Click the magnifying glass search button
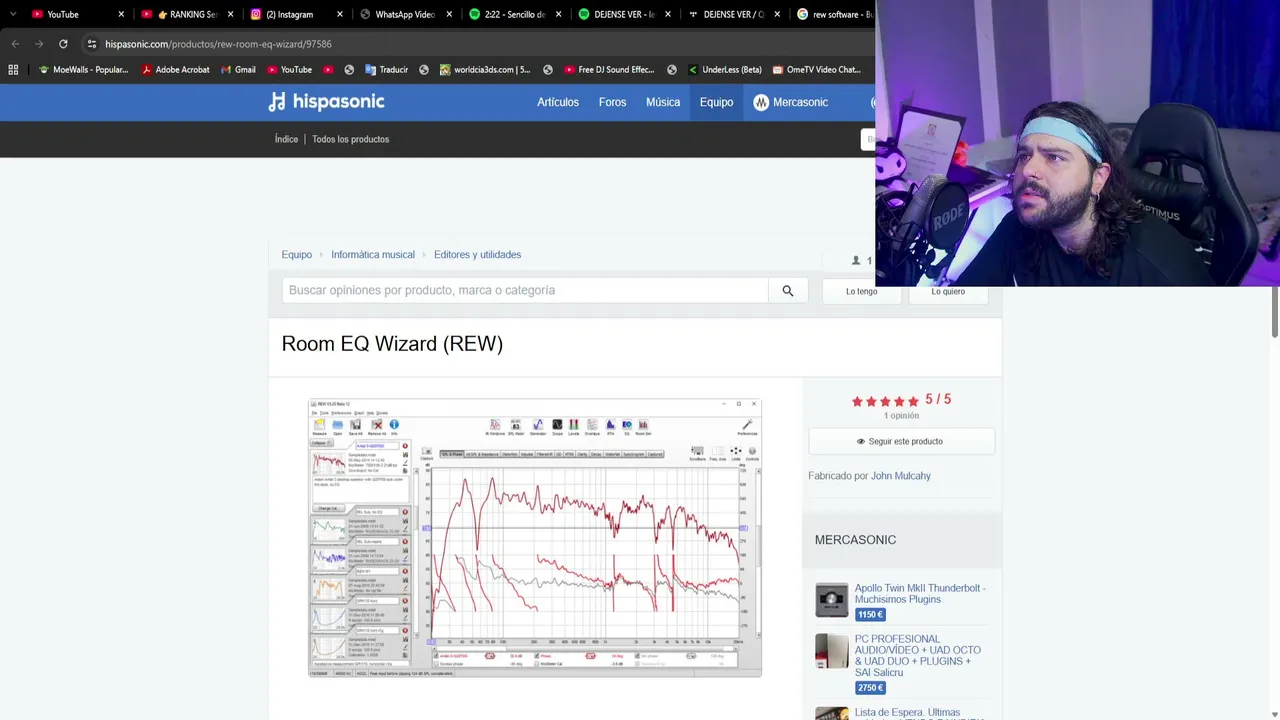This screenshot has height=720, width=1280. [x=788, y=290]
